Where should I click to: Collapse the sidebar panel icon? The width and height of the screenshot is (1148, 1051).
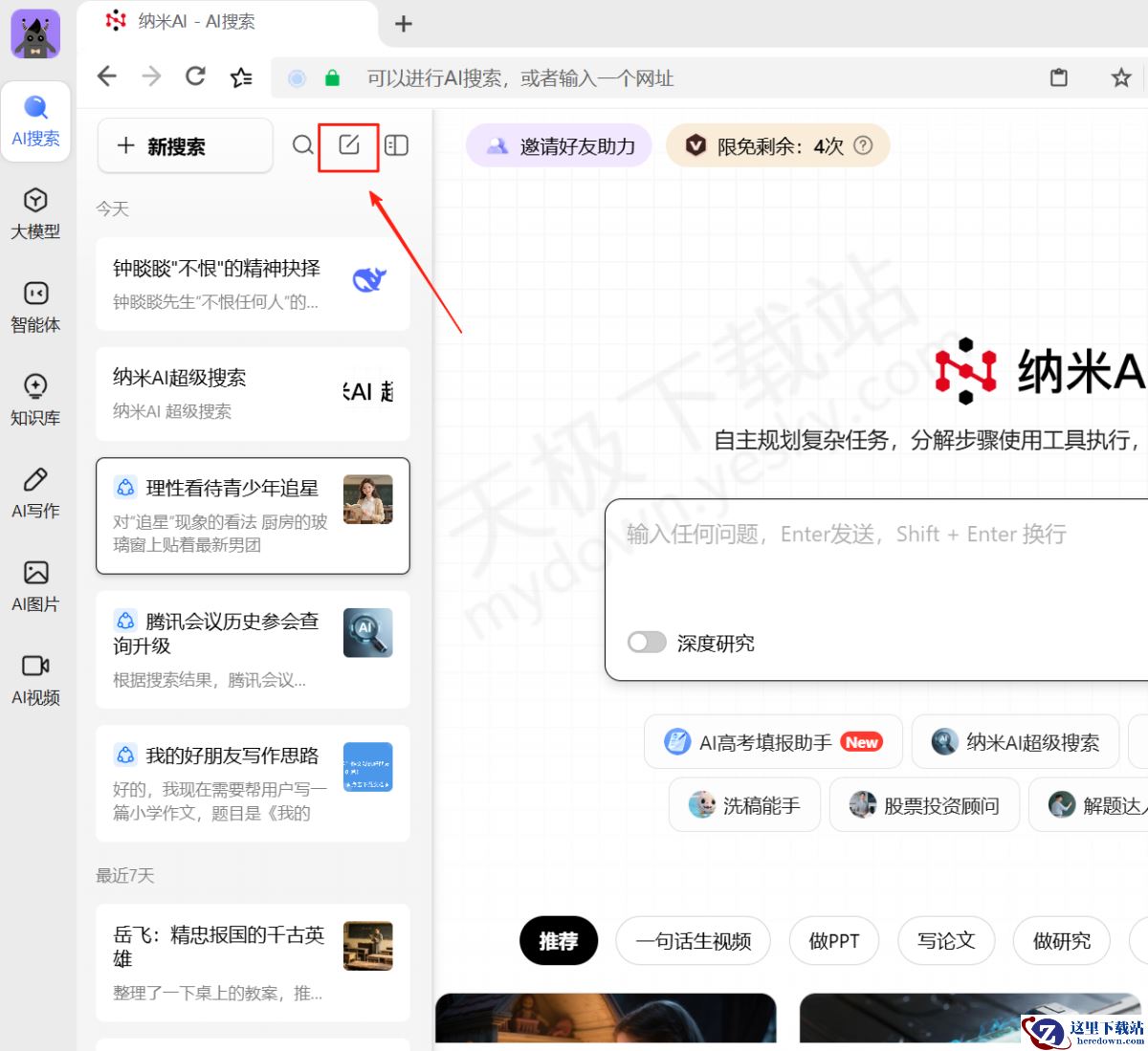coord(396,145)
